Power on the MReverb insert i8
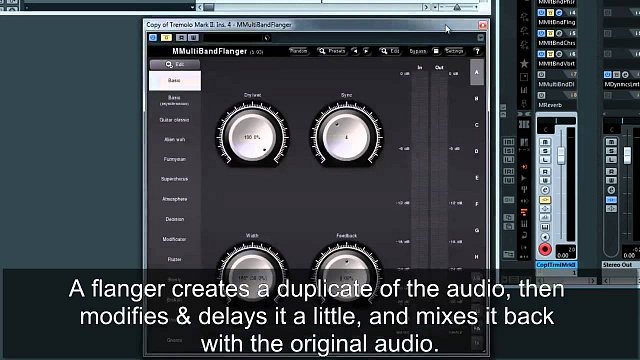 click(x=541, y=95)
